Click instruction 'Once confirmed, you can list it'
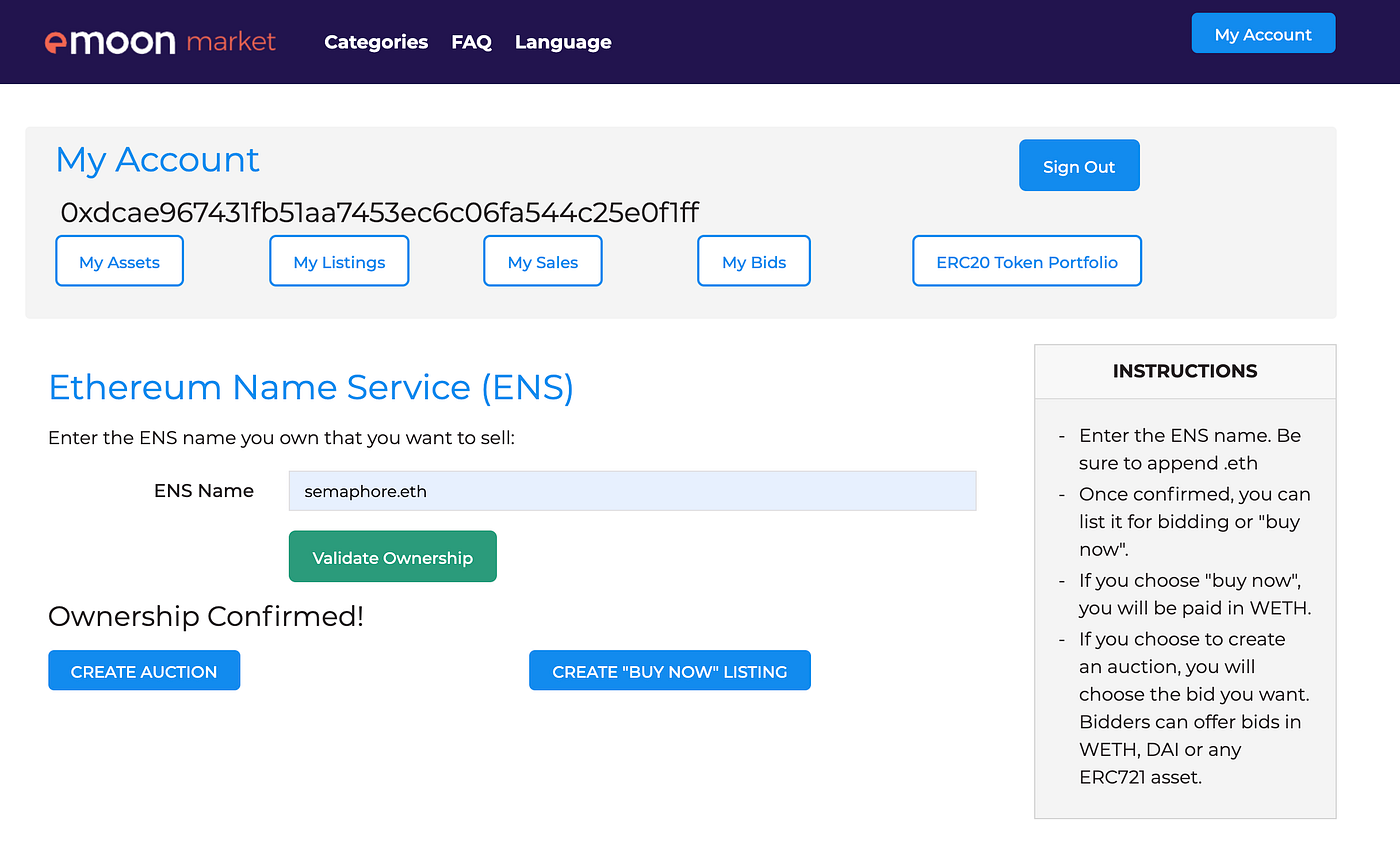This screenshot has height=855, width=1400. point(1194,521)
